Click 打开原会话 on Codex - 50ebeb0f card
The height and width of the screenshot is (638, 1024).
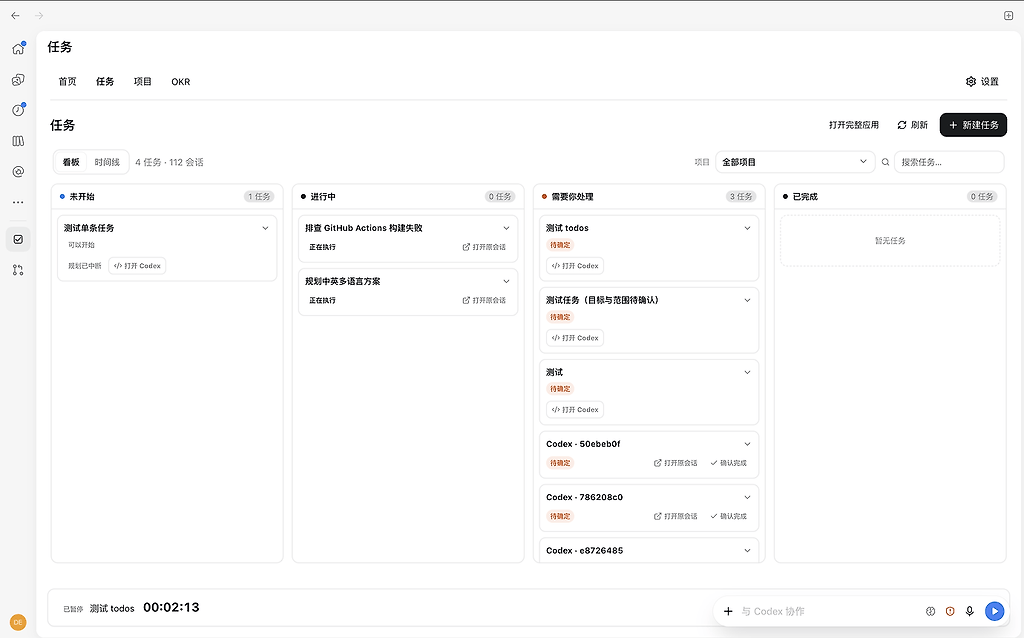675,463
